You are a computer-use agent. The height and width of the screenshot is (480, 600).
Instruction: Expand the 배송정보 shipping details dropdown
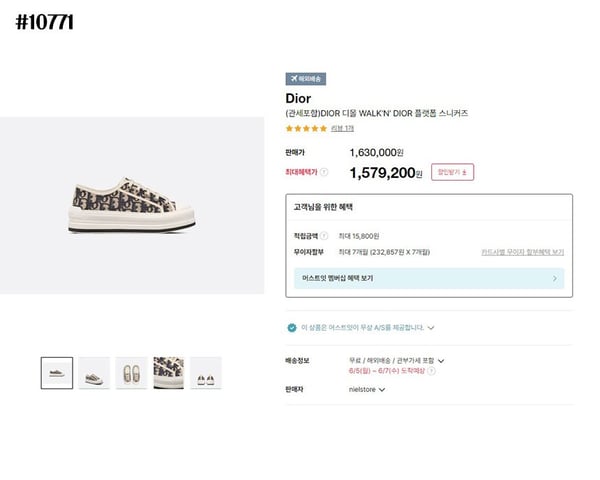441,360
